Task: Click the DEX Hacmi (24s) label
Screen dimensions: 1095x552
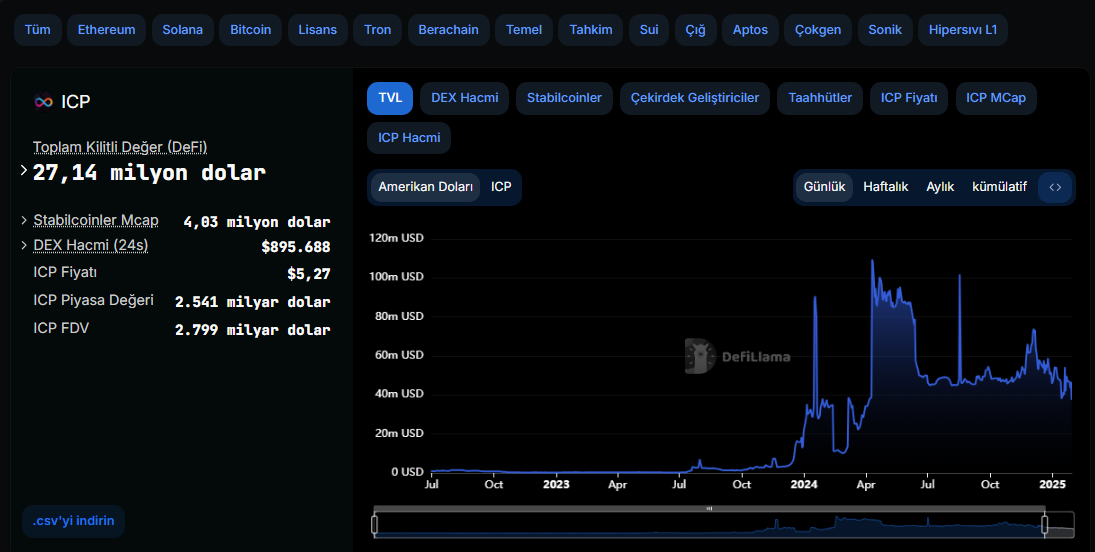Action: click(91, 245)
